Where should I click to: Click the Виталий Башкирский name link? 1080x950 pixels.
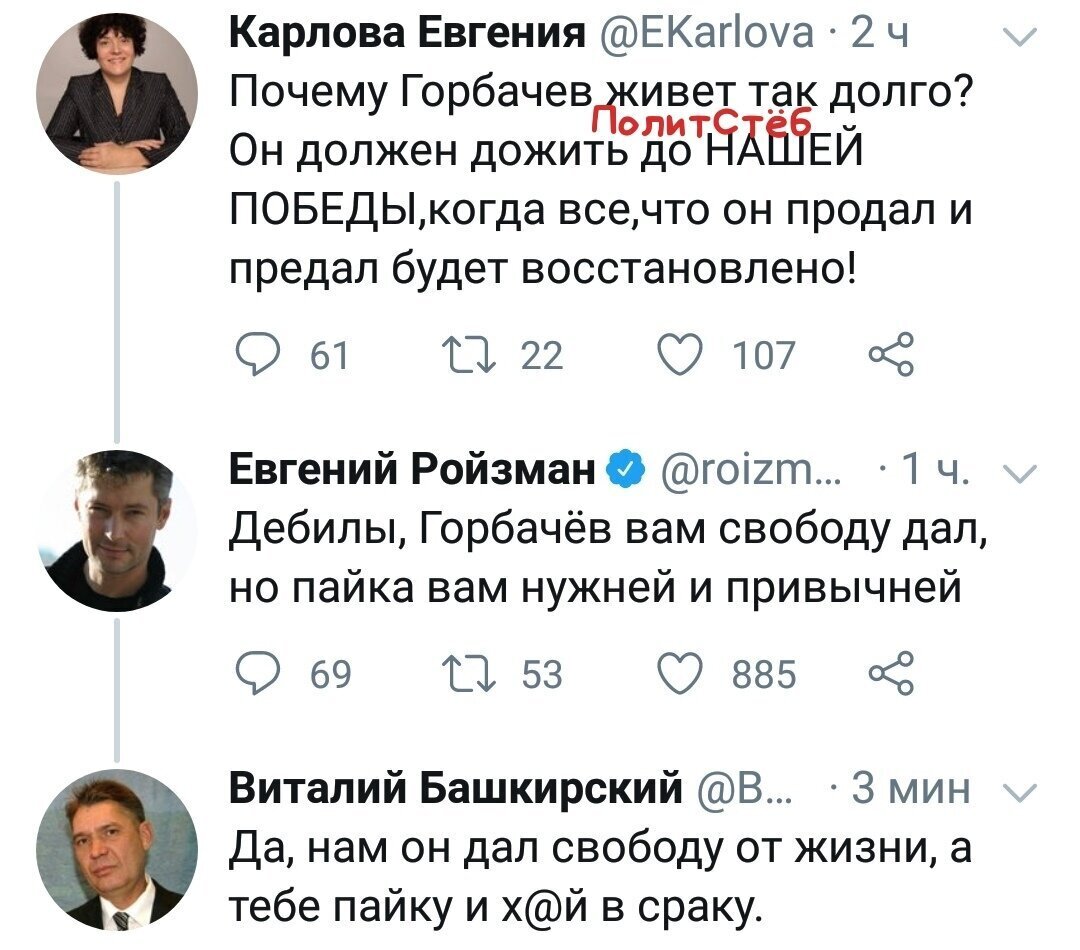pyautogui.click(x=455, y=788)
